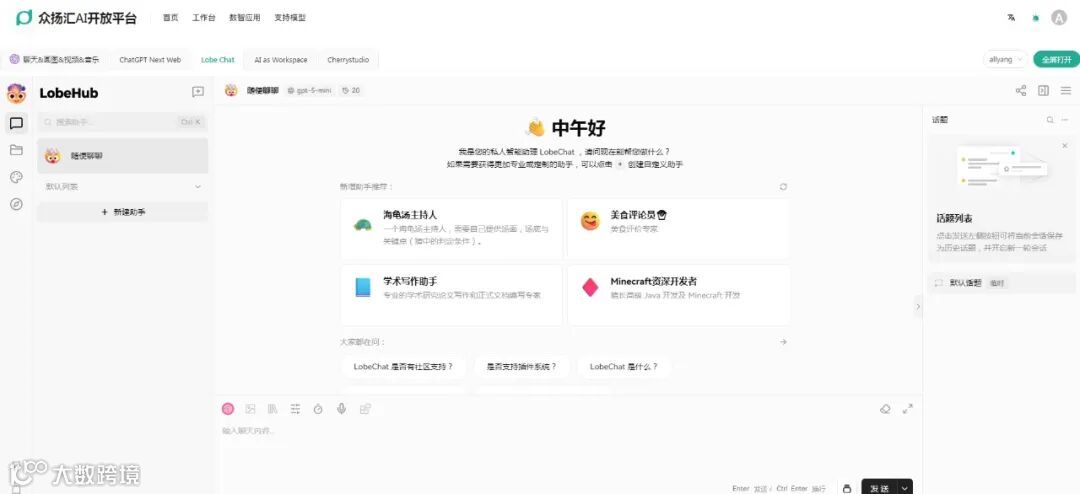Click the microphone voice input icon

(341, 409)
